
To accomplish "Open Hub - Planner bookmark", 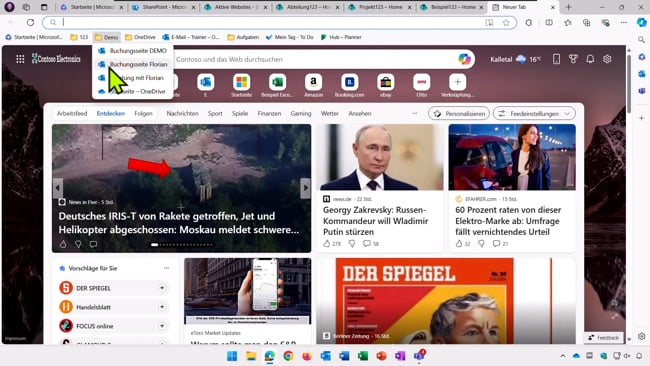I will [341, 37].
